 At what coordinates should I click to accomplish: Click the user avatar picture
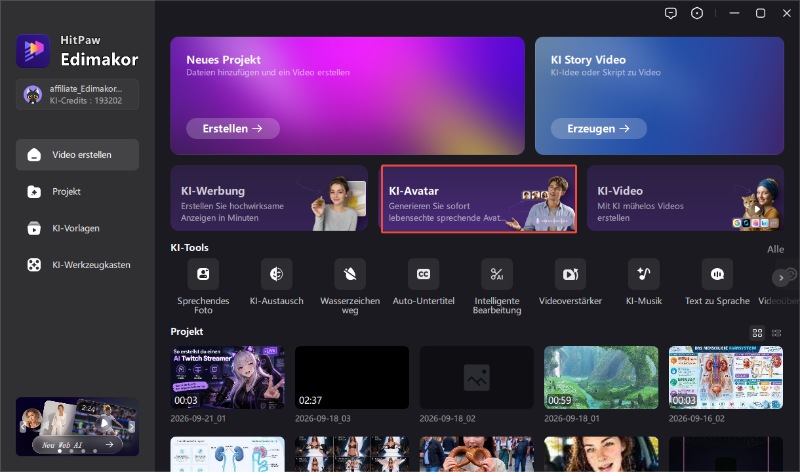pos(33,94)
